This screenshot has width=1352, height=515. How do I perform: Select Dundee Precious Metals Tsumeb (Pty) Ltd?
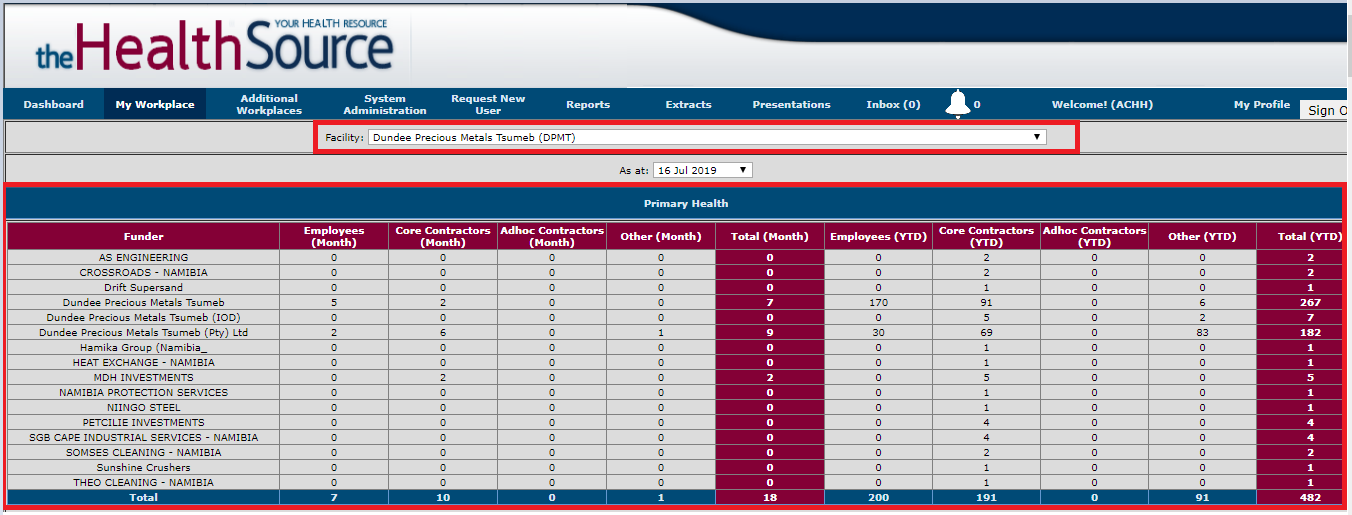point(143,333)
